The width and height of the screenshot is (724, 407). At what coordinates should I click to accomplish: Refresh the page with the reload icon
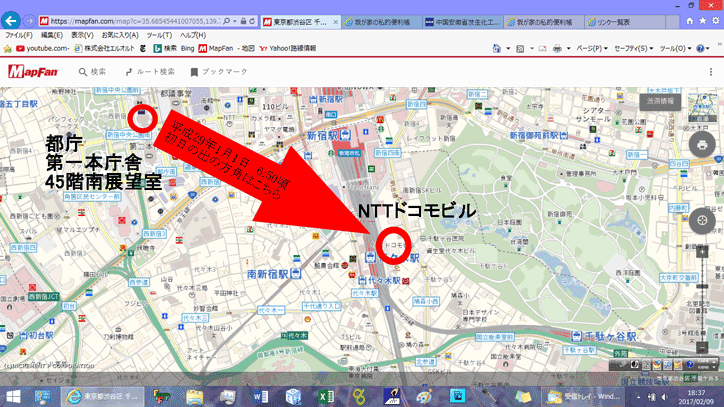click(252, 21)
